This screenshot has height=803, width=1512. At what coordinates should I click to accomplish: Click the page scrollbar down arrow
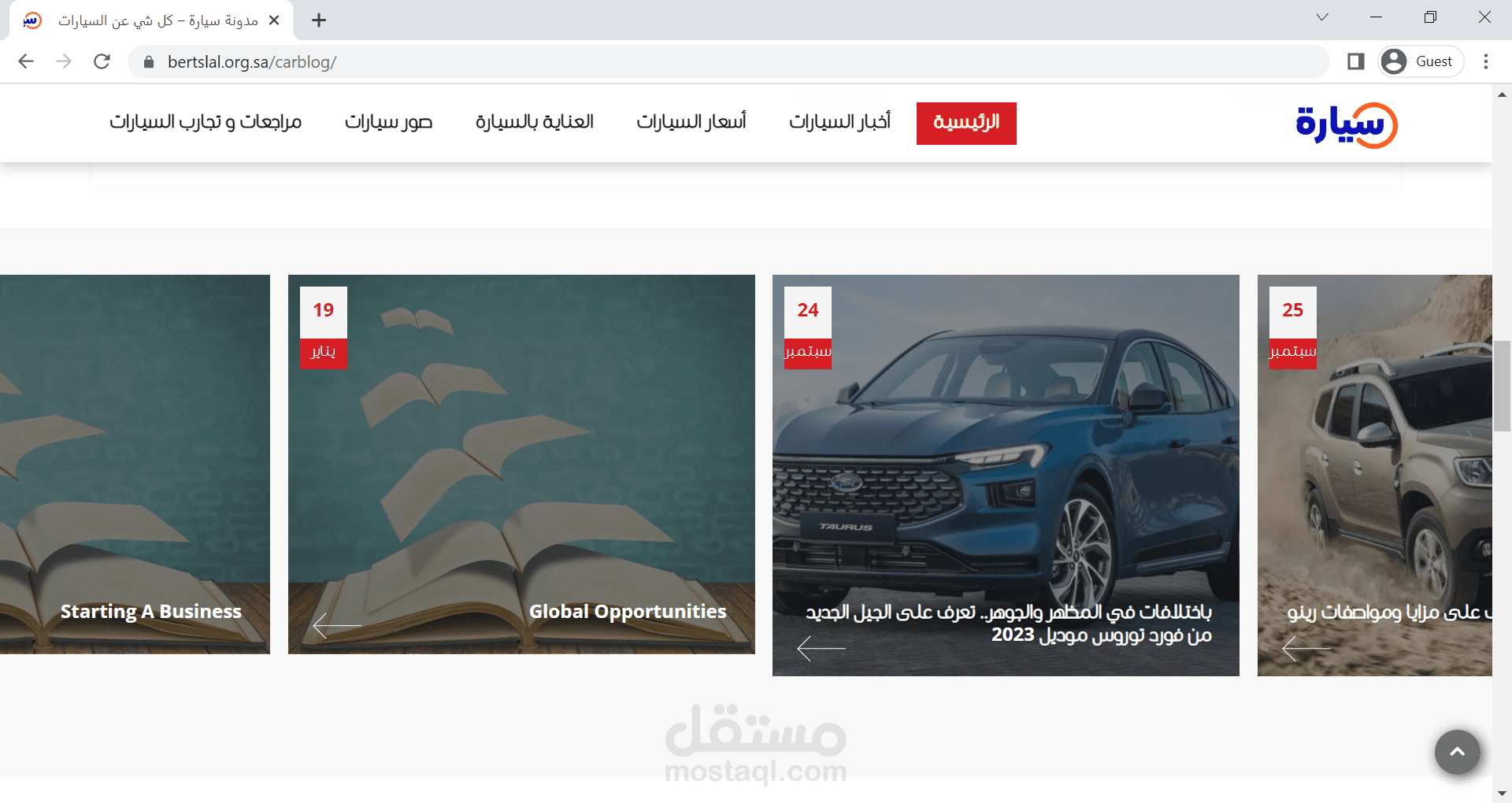pos(1502,794)
